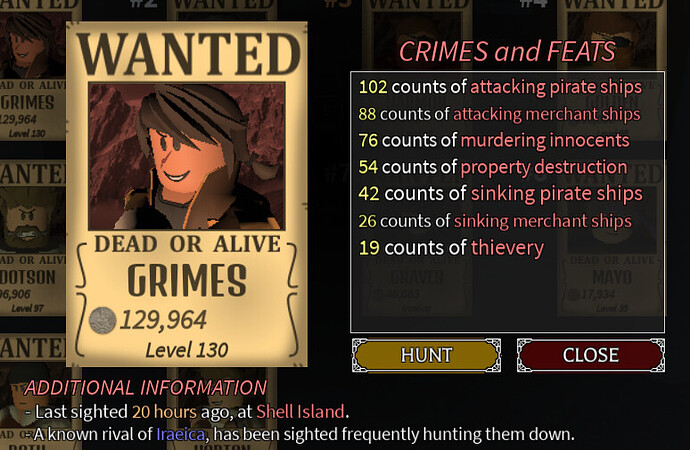Click the 129,964 bounty amount
Screen dimensions: 690x450
click(163, 320)
